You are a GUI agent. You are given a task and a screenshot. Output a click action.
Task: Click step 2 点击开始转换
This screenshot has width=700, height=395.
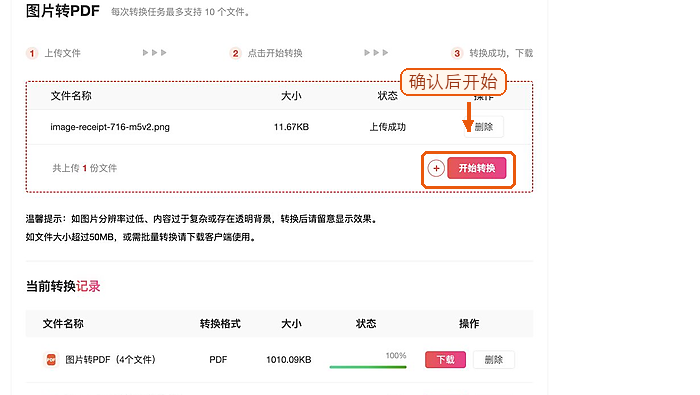(267, 54)
